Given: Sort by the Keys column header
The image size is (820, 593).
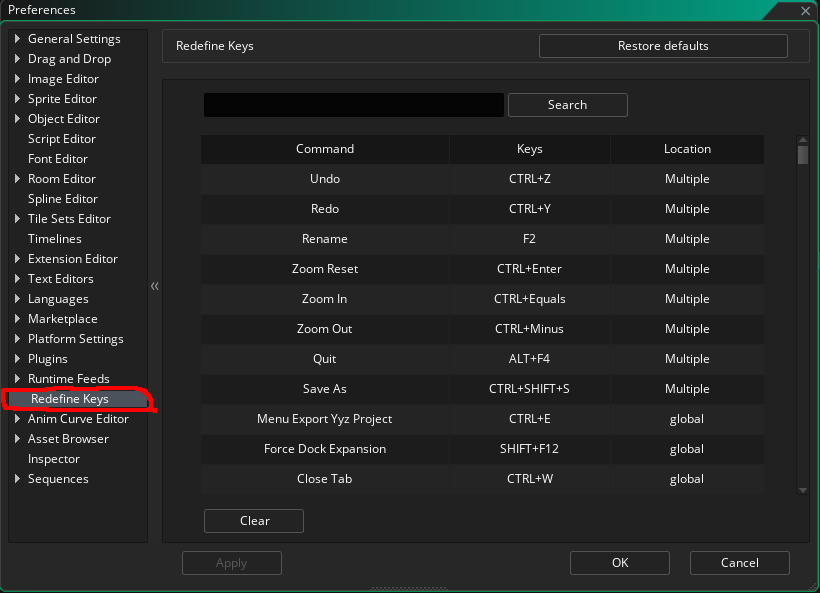Looking at the screenshot, I should (530, 149).
